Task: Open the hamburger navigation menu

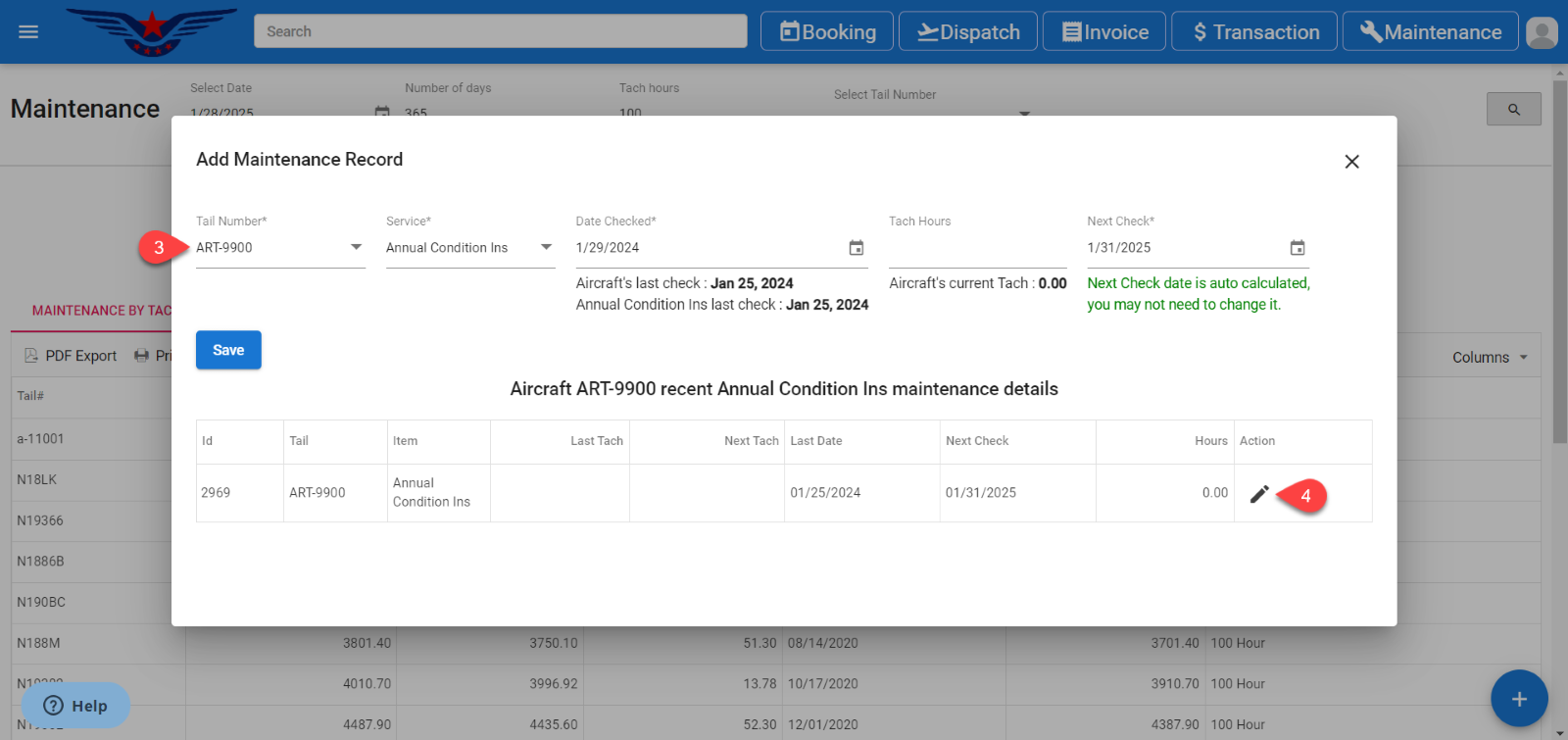Action: coord(28,31)
